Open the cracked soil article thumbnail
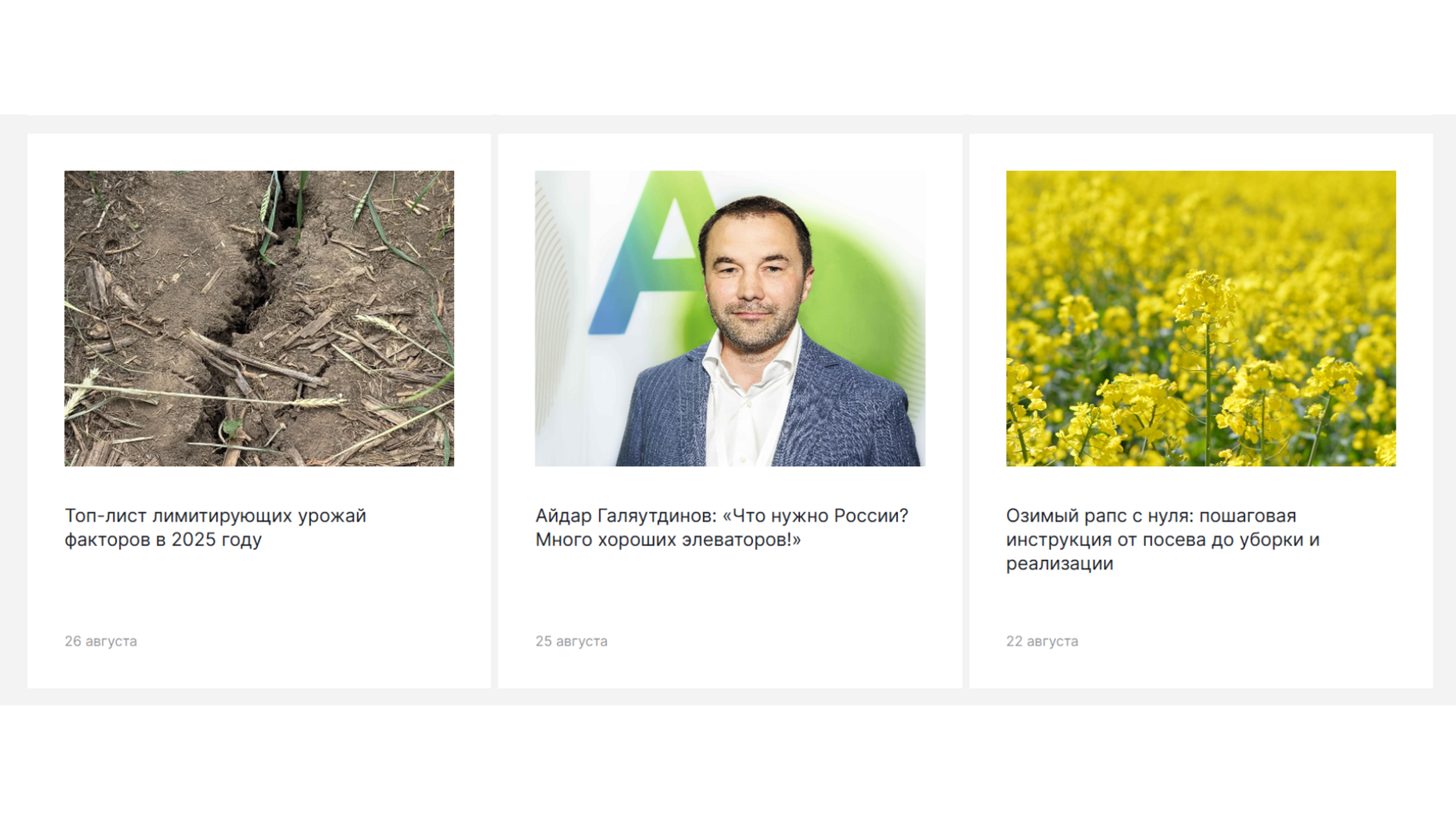Image resolution: width=1456 pixels, height=819 pixels. (259, 318)
